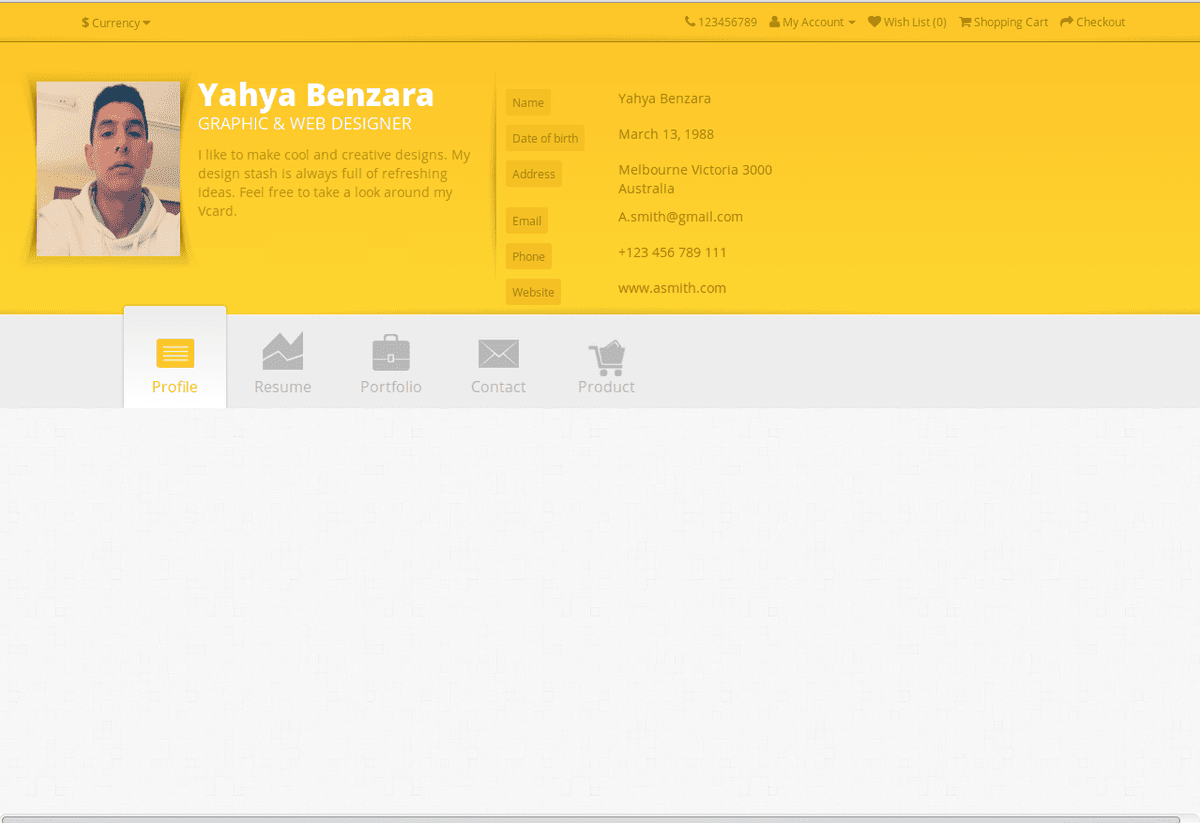1200x823 pixels.
Task: Click the Wish List heart icon
Action: tap(874, 22)
